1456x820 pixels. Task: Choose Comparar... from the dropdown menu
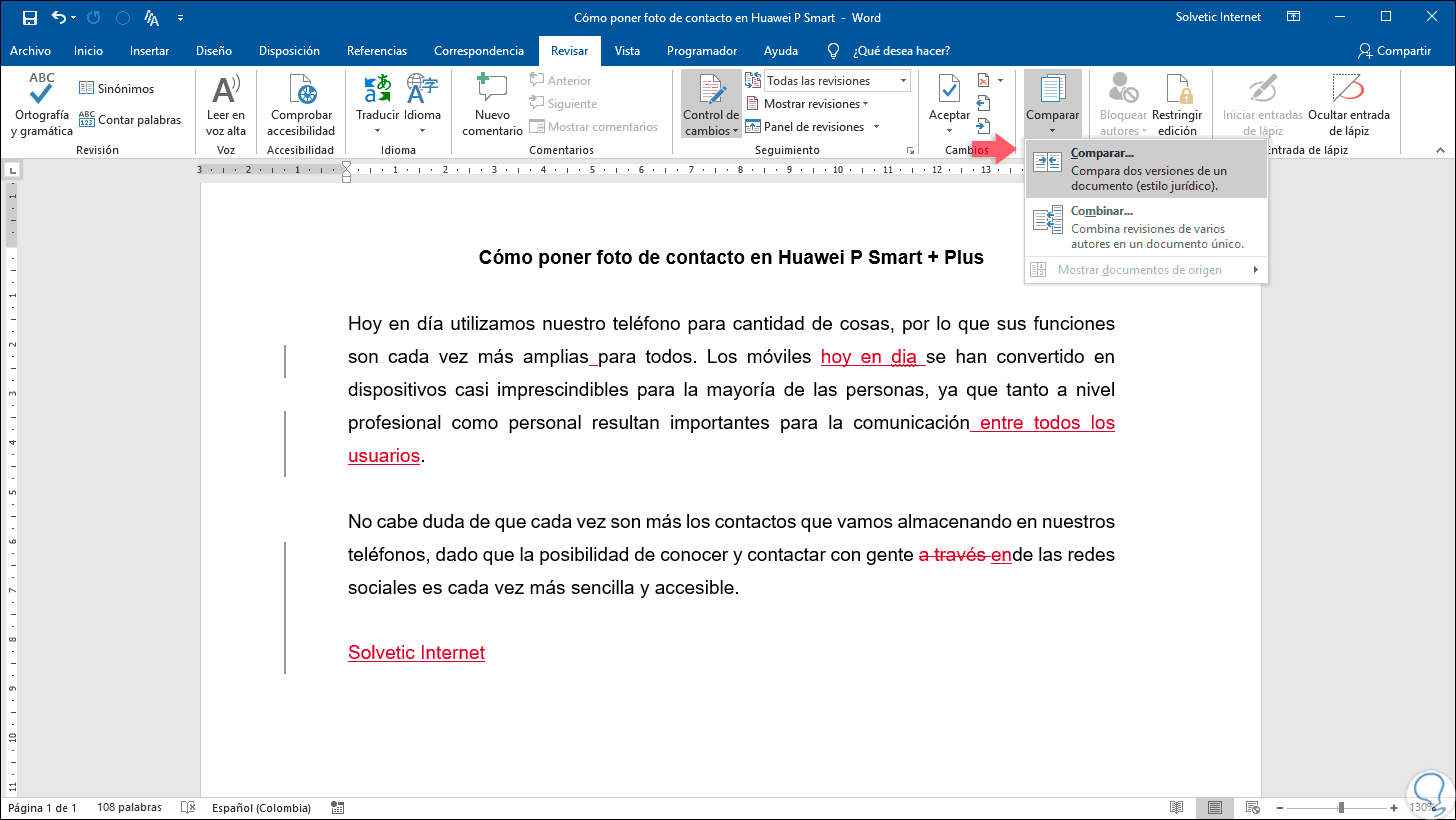click(x=1146, y=169)
